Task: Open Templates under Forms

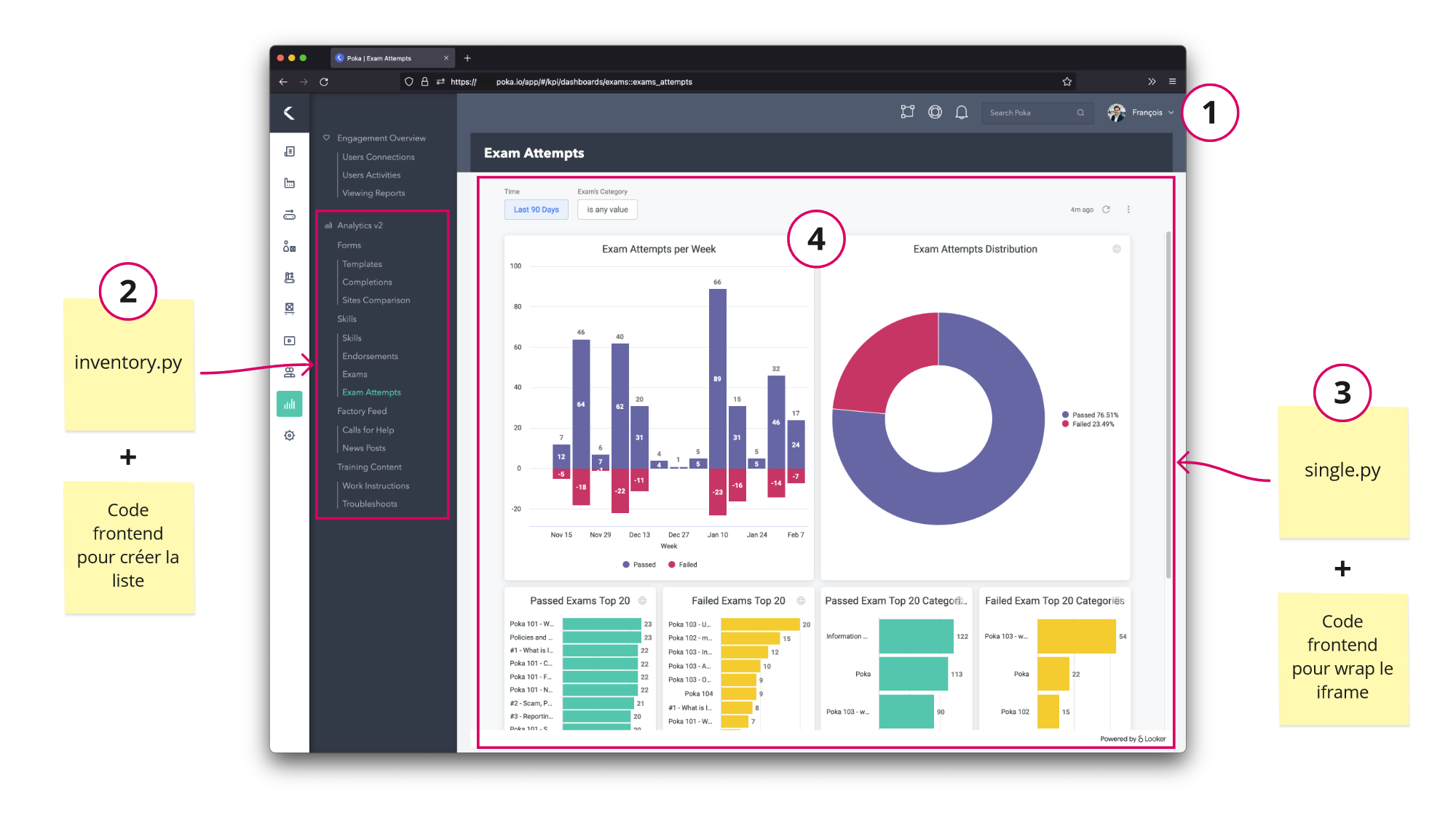Action: click(x=362, y=264)
